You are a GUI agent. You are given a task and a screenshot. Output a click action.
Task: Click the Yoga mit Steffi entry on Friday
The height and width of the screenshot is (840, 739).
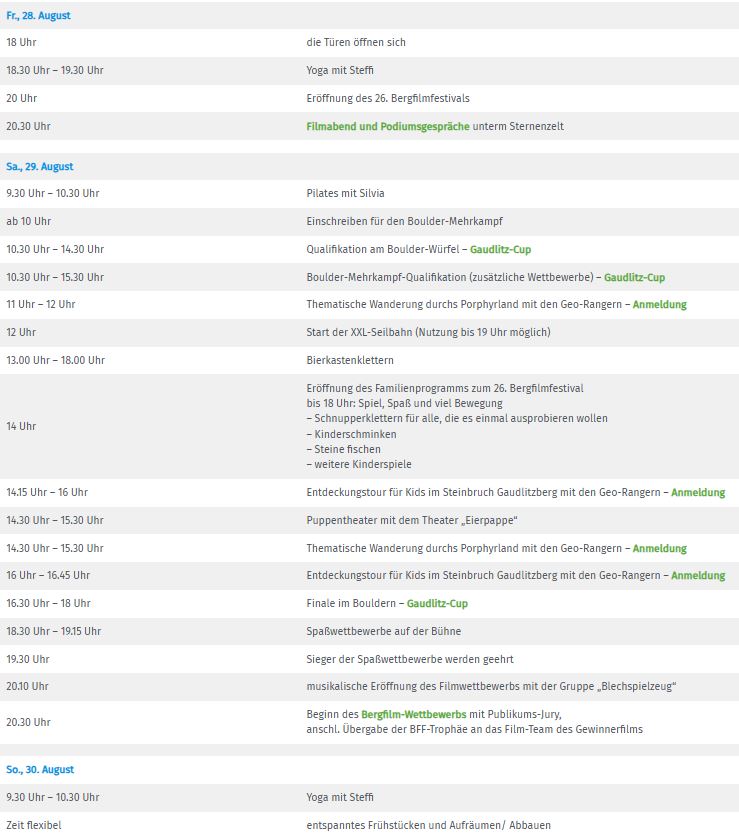click(340, 71)
